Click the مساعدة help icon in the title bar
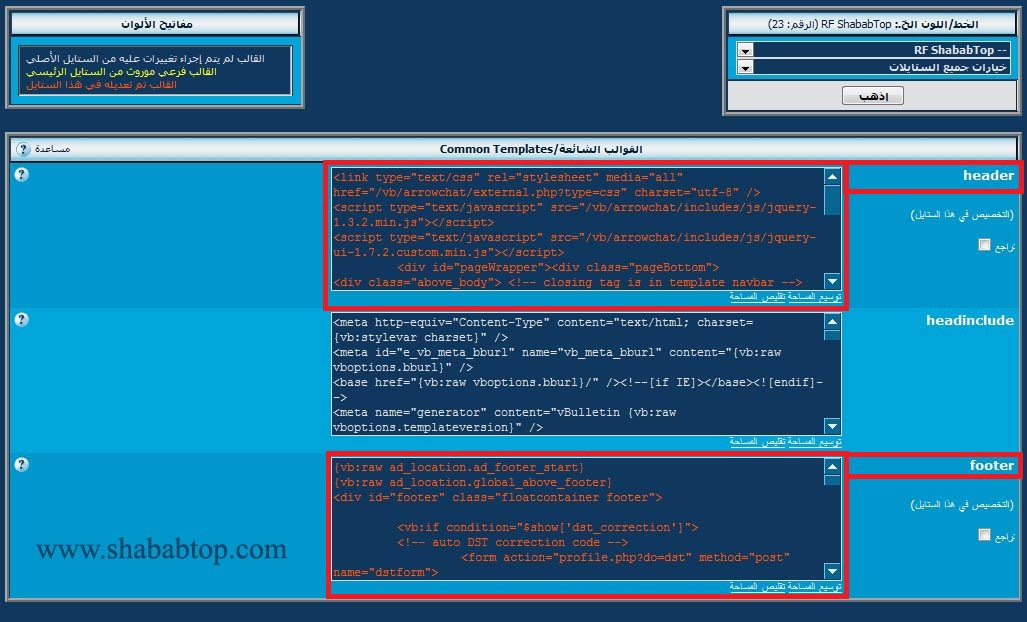The width and height of the screenshot is (1027, 622). click(23, 149)
